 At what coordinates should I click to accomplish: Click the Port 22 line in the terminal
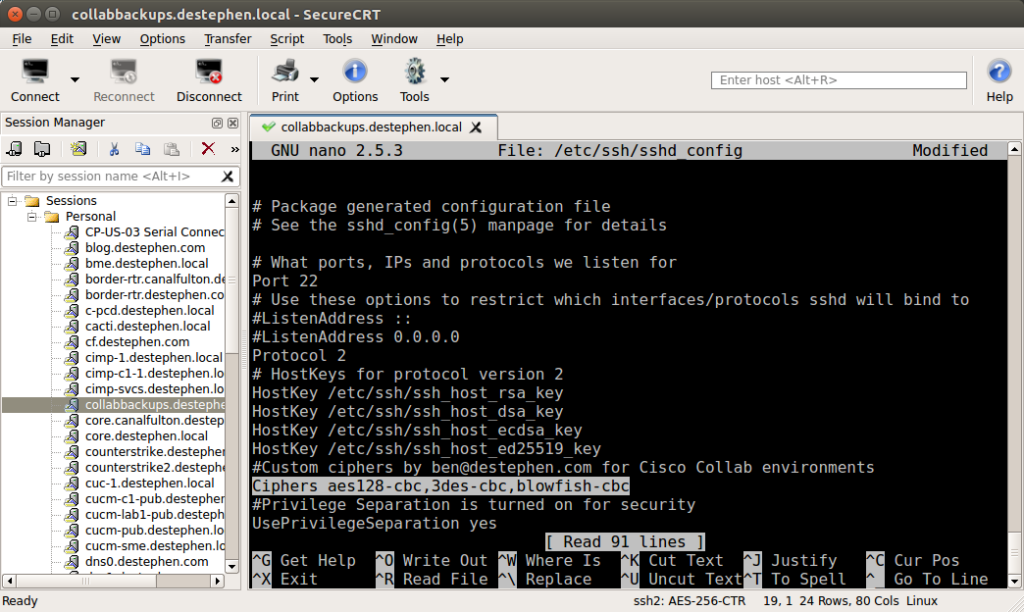pyautogui.click(x=285, y=281)
